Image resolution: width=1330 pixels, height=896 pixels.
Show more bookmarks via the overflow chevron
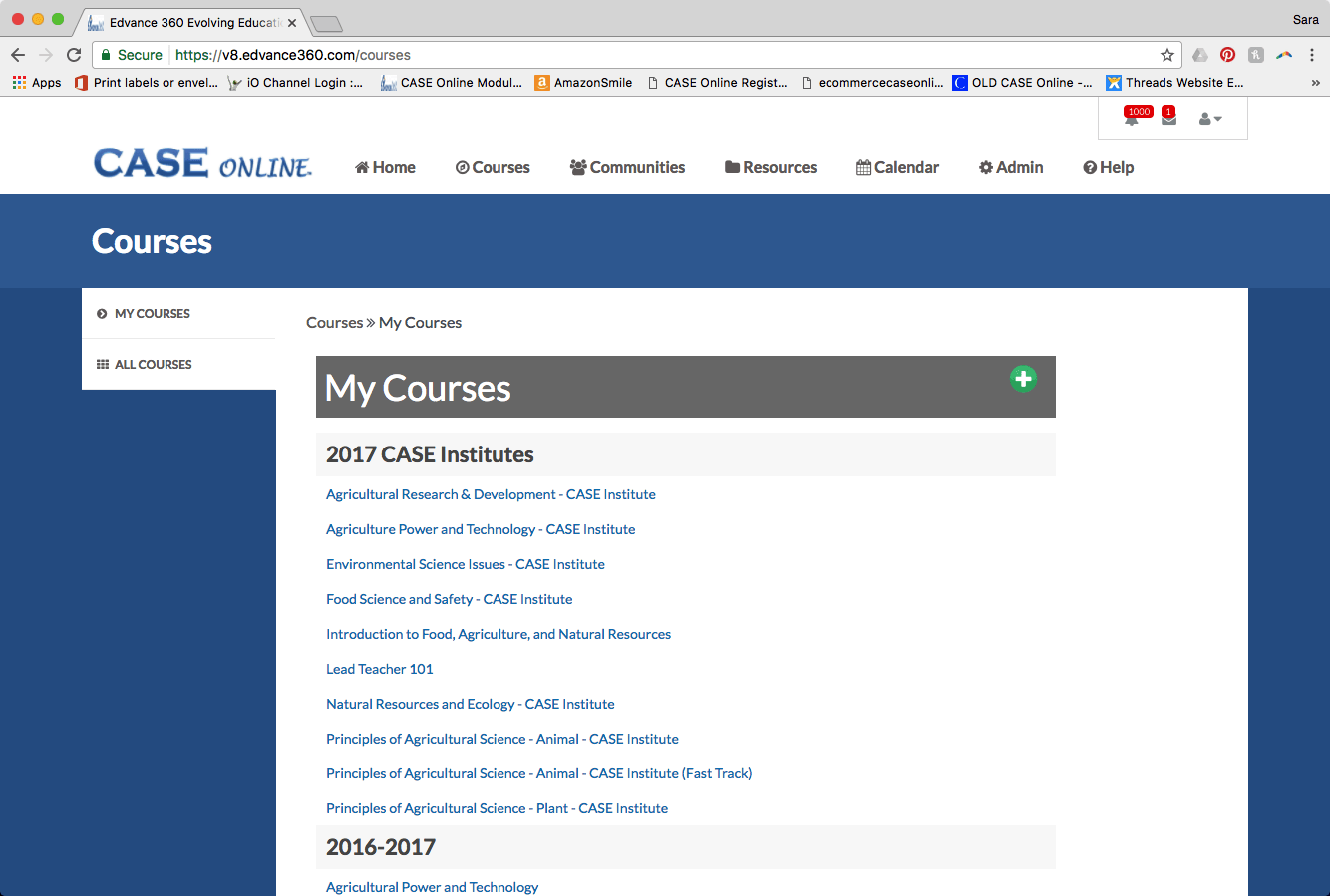(1315, 83)
